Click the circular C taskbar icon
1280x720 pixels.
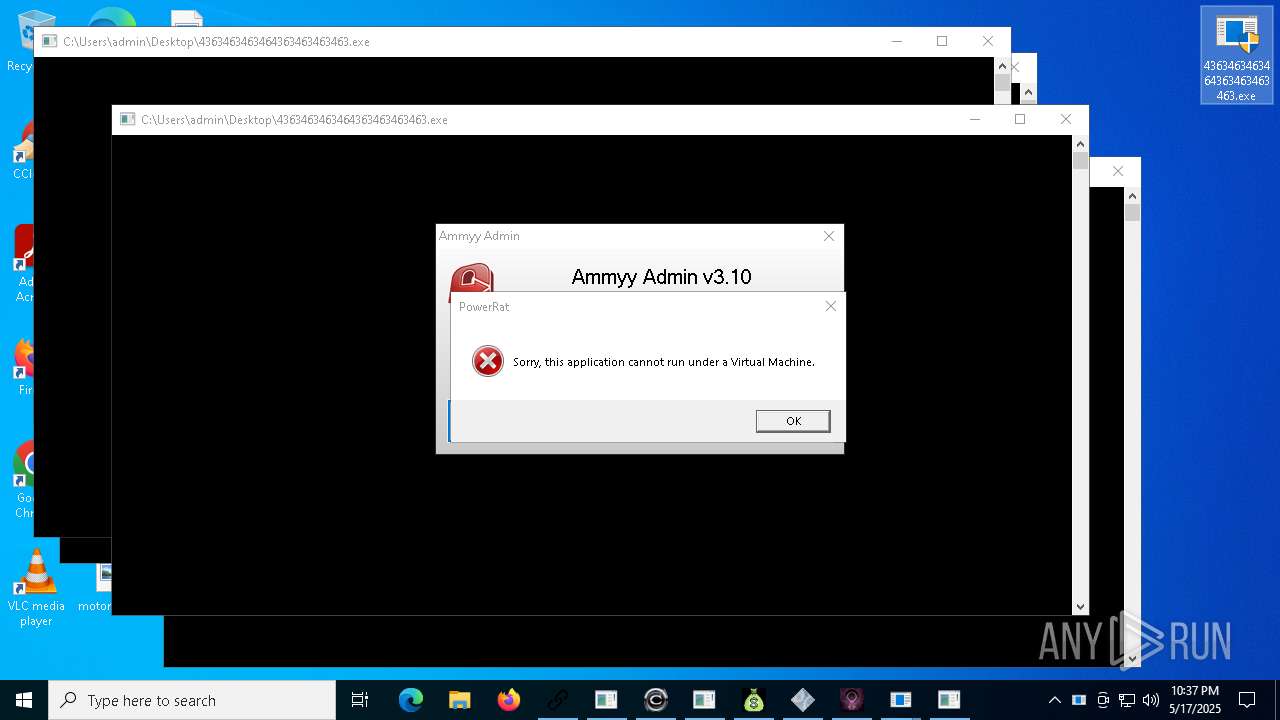point(656,700)
